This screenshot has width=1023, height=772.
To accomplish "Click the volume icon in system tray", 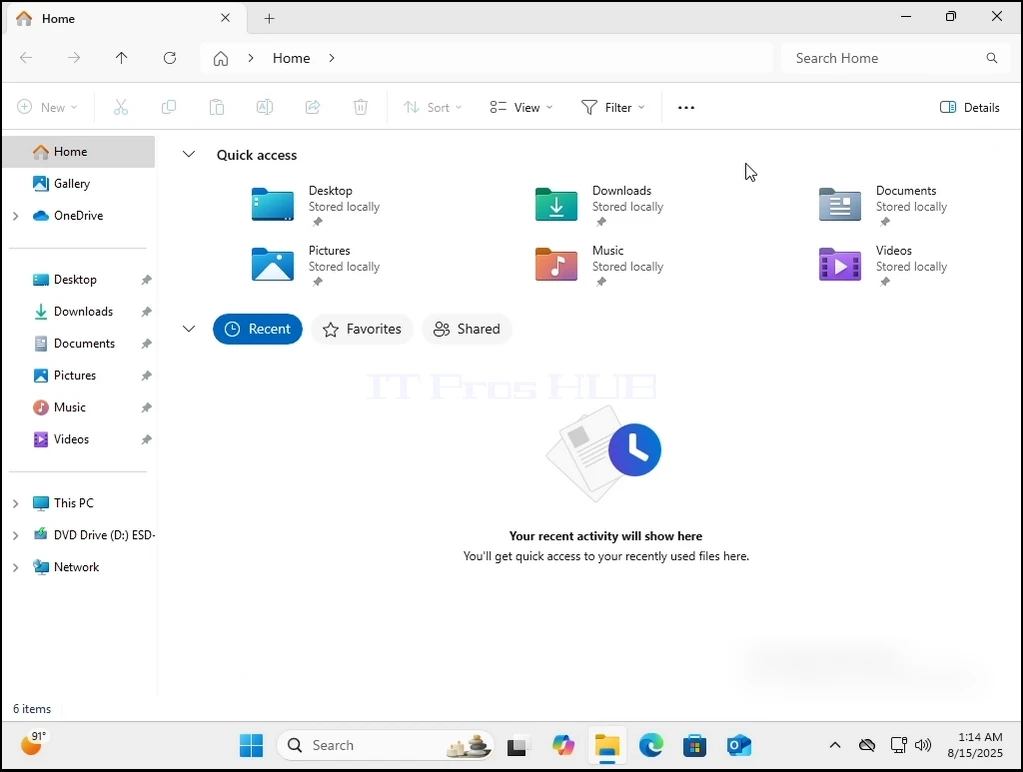I will [x=923, y=745].
